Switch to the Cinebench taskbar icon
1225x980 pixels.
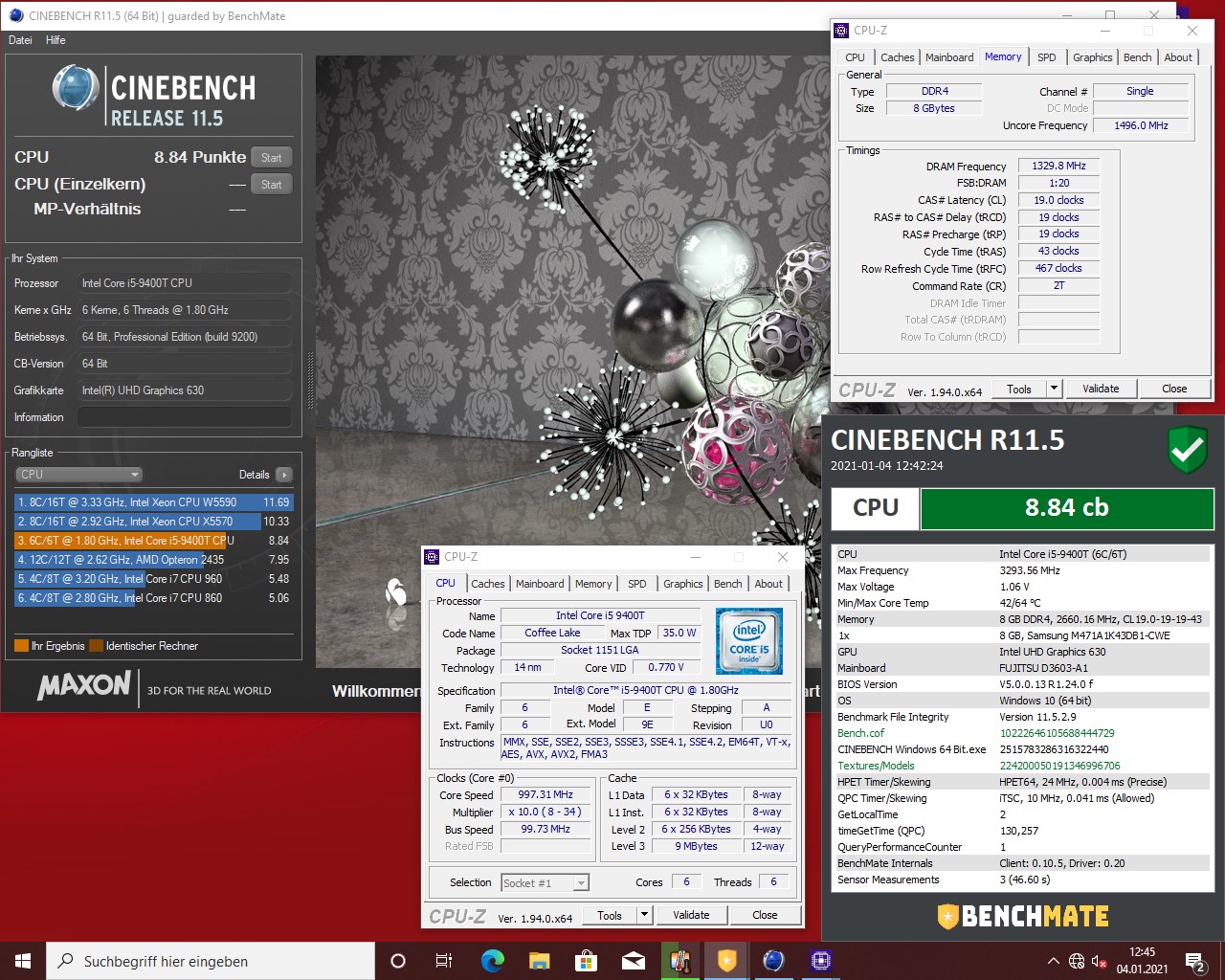(773, 961)
